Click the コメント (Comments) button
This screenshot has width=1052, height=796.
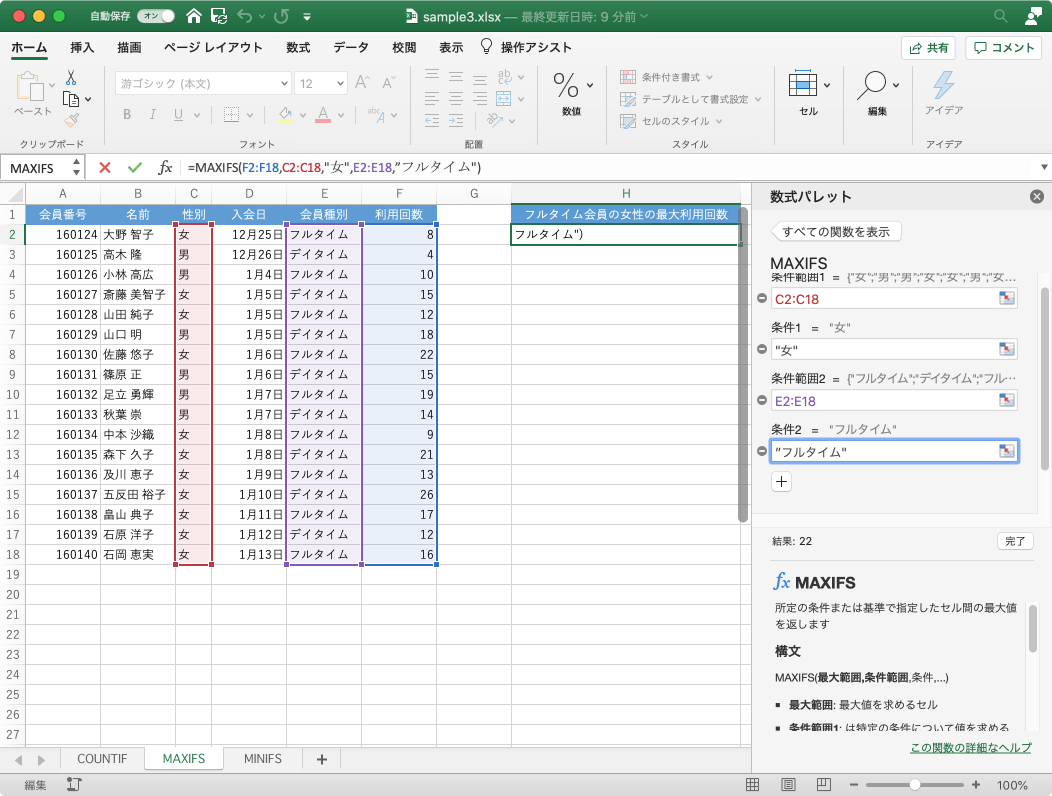coord(1004,48)
